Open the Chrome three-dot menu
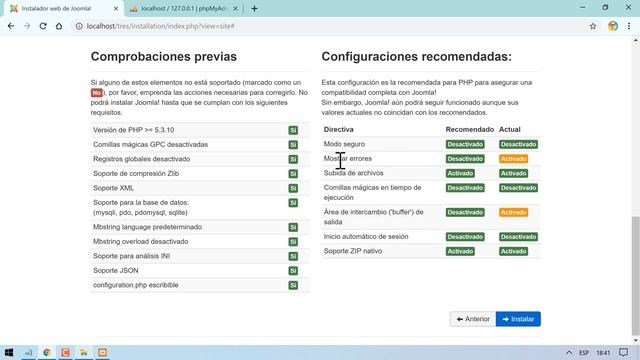 [629, 26]
